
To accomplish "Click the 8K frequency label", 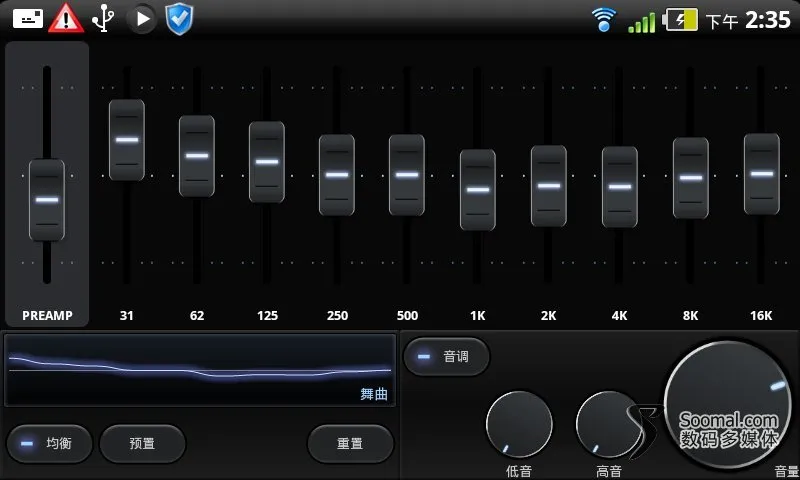I will click(x=690, y=316).
